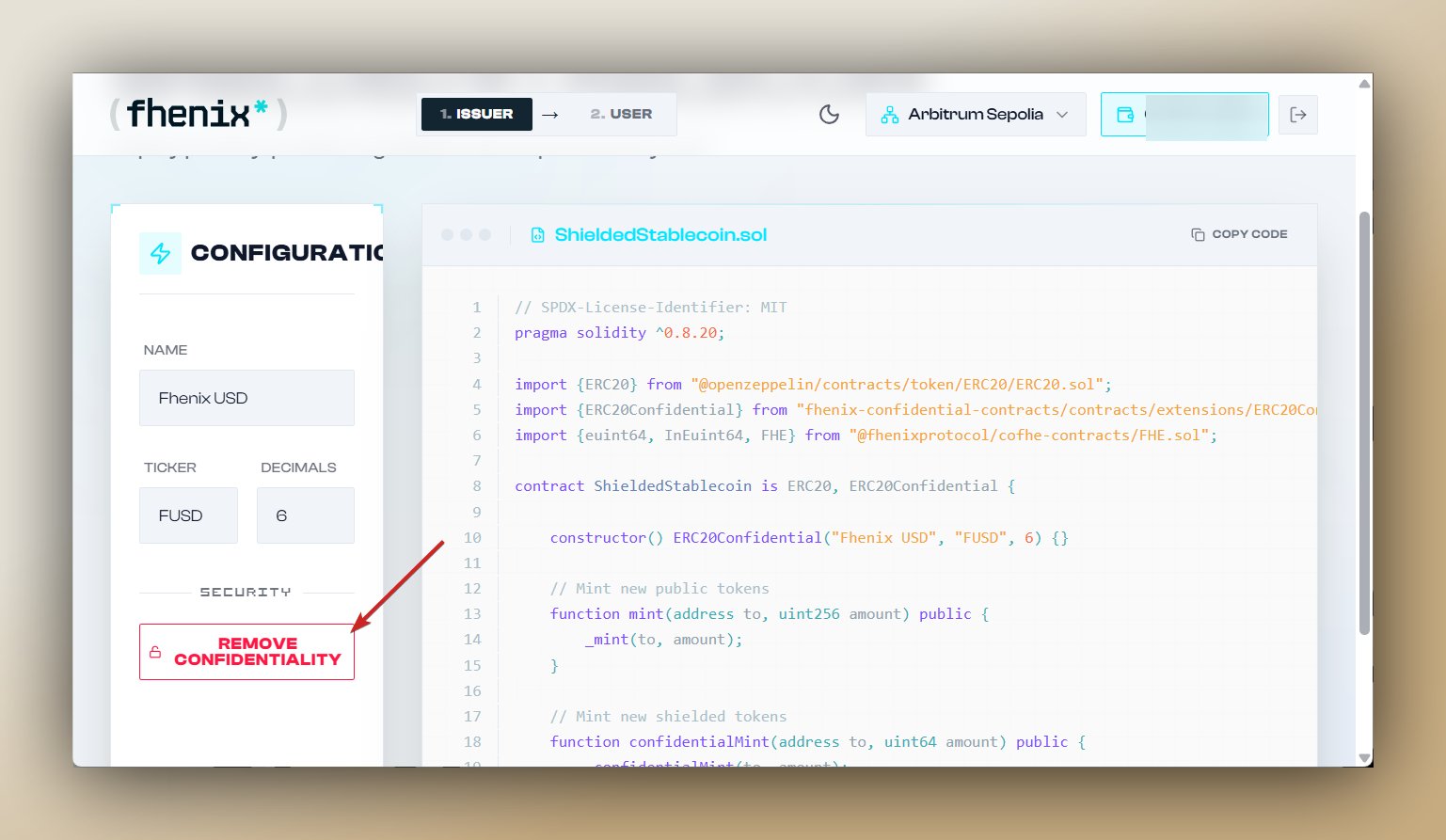Open the Arbitrum Sepolia network dropdown
This screenshot has height=840, width=1446.
click(976, 115)
